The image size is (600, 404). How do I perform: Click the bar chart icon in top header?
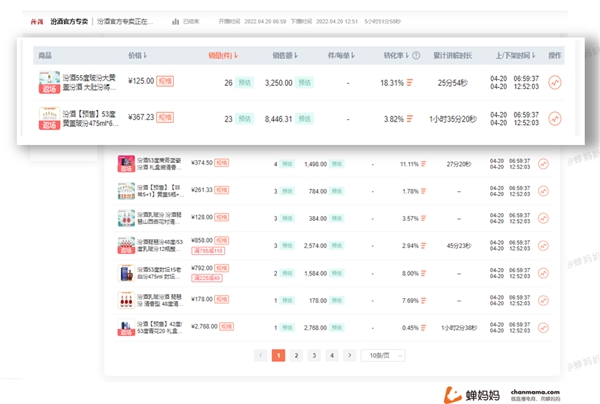point(176,21)
